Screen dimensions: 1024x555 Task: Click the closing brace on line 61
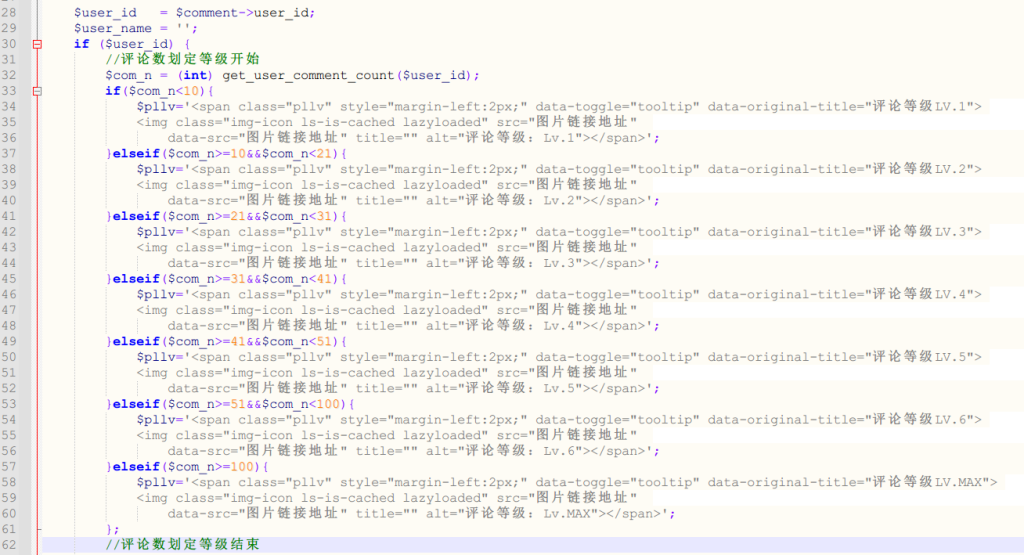point(110,529)
